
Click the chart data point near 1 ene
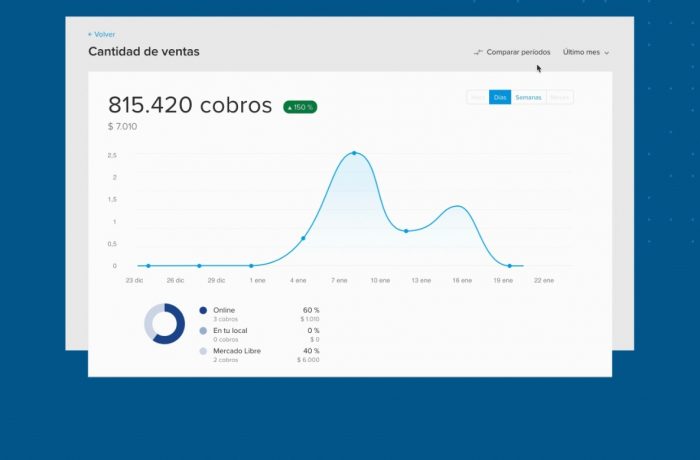click(251, 266)
